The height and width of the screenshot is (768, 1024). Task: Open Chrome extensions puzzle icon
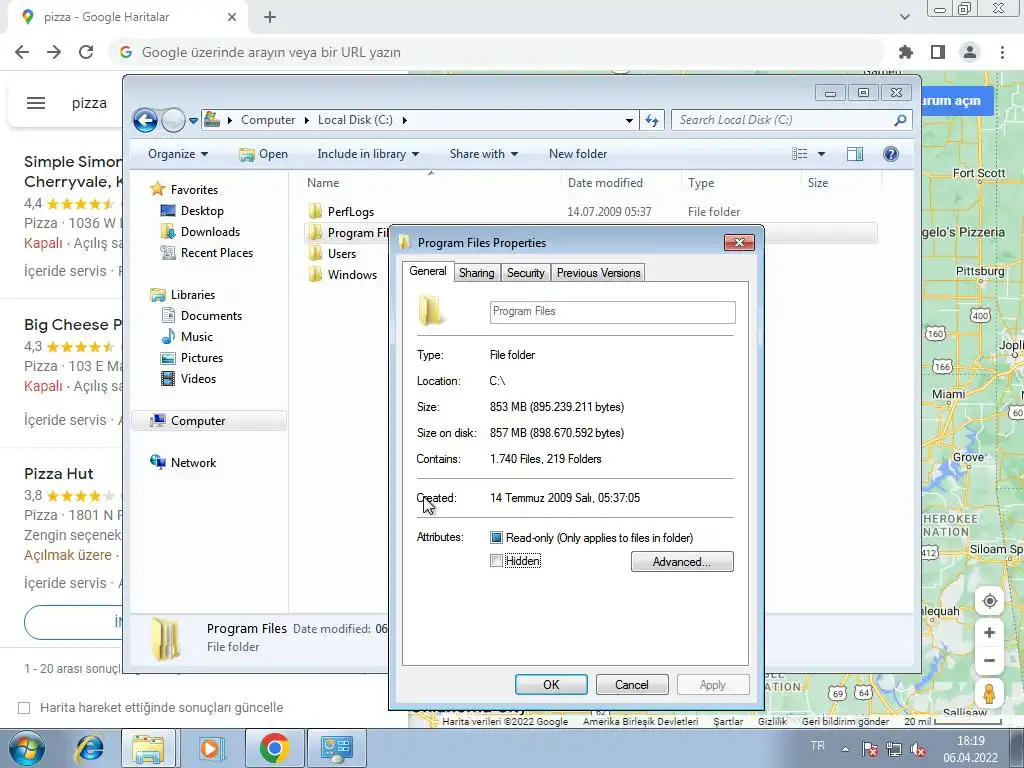906,52
